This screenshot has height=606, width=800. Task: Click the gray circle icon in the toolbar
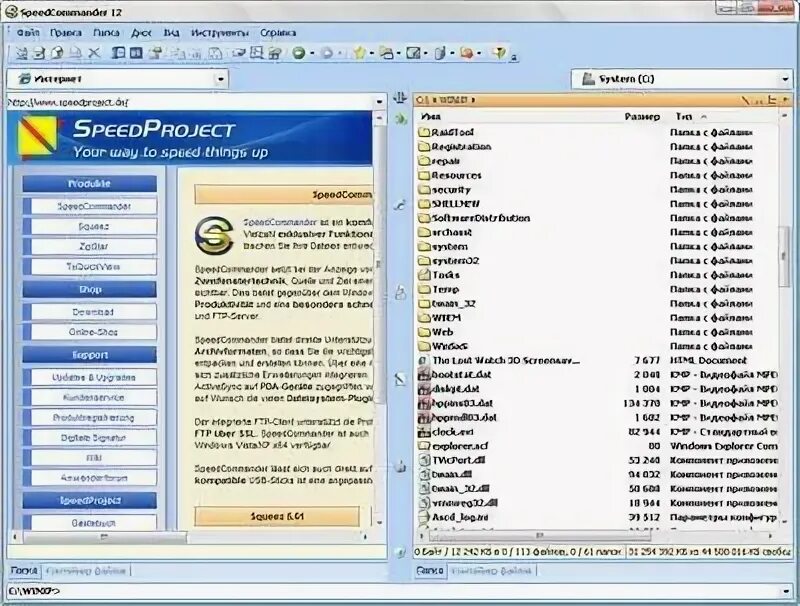(328, 53)
